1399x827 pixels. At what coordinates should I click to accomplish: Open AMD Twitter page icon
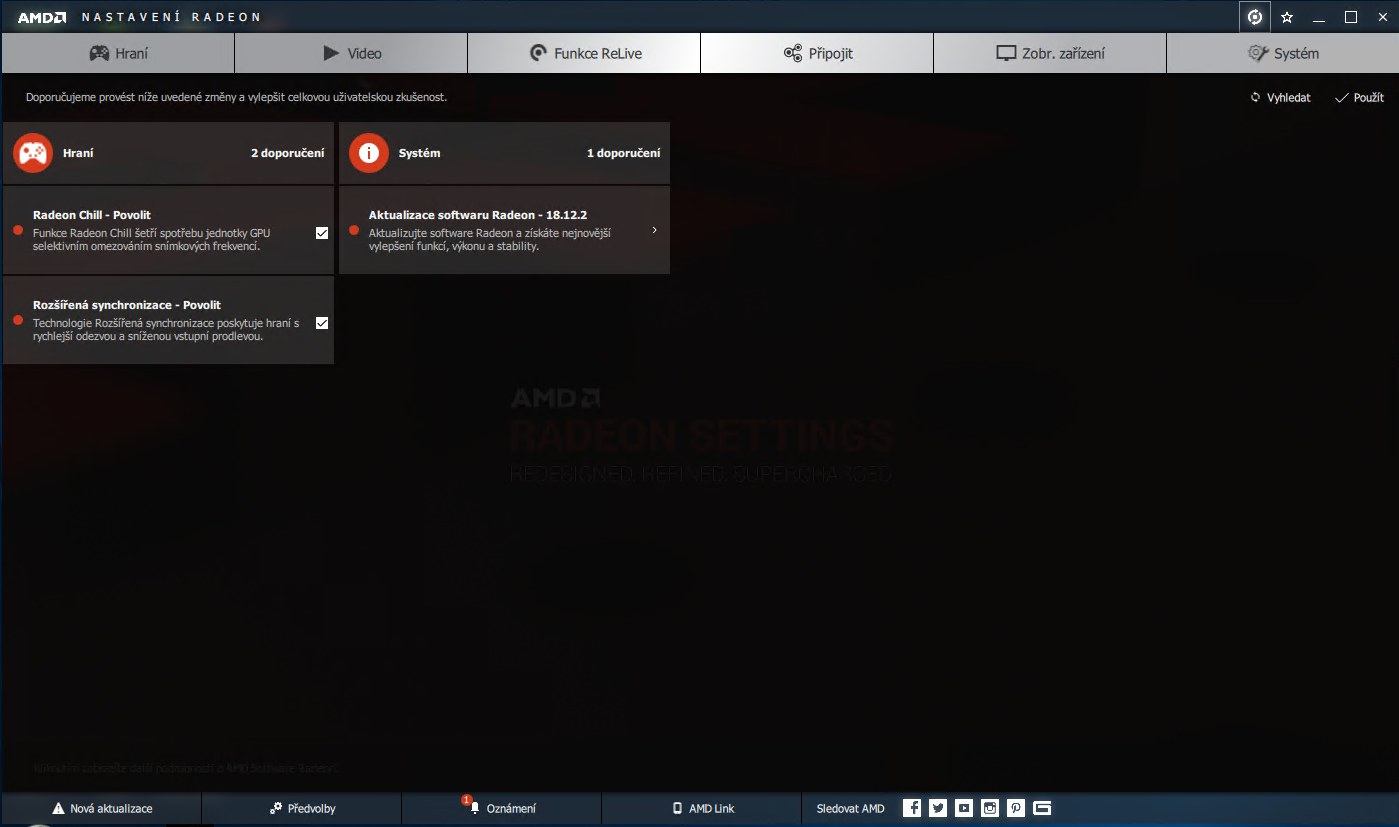point(938,808)
